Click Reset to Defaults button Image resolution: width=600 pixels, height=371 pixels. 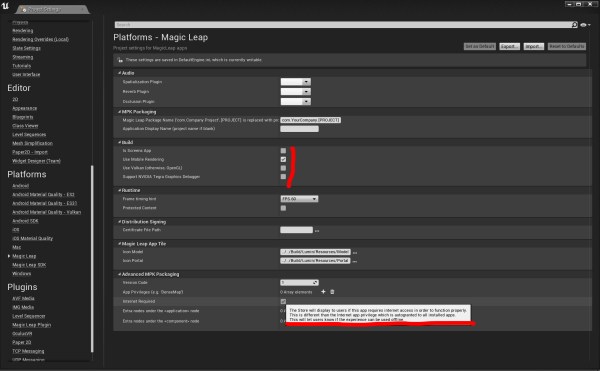566,46
